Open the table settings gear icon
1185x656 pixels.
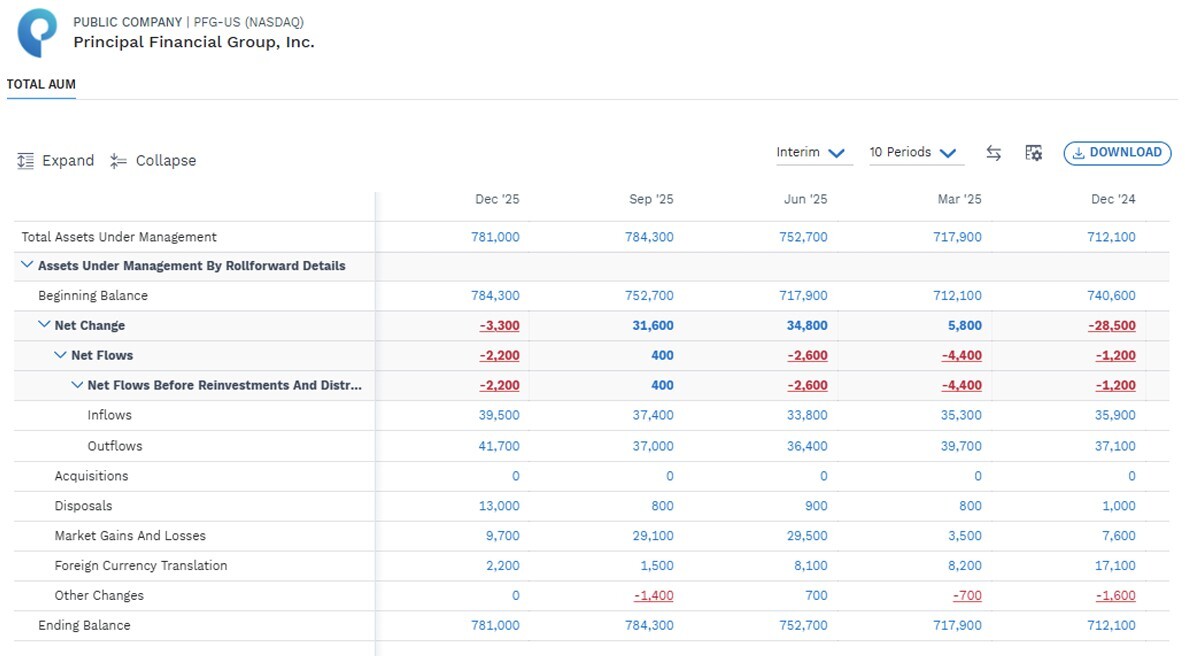pos(1033,153)
